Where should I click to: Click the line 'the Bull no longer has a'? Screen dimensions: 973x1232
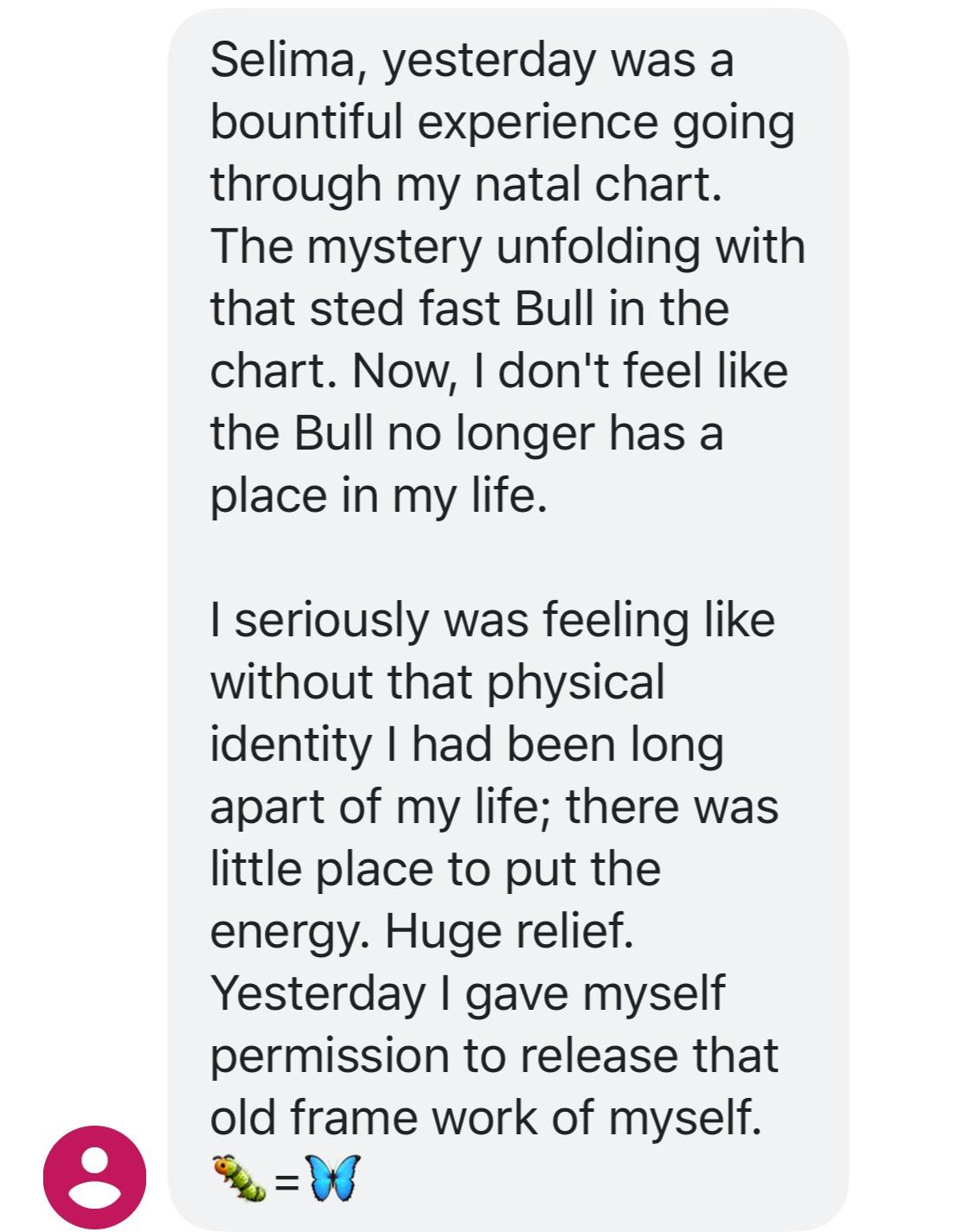coord(466,433)
